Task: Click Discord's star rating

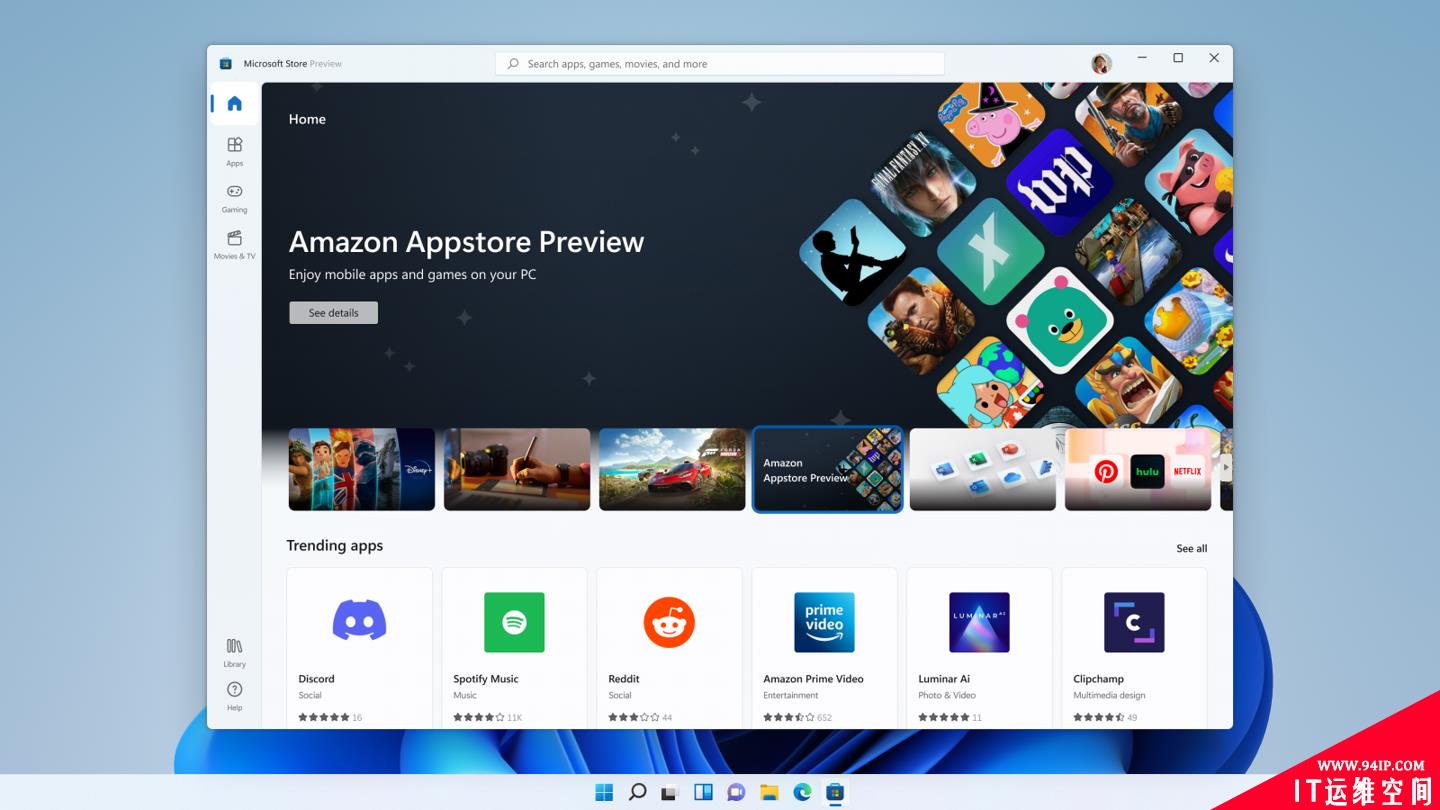Action: pos(324,717)
